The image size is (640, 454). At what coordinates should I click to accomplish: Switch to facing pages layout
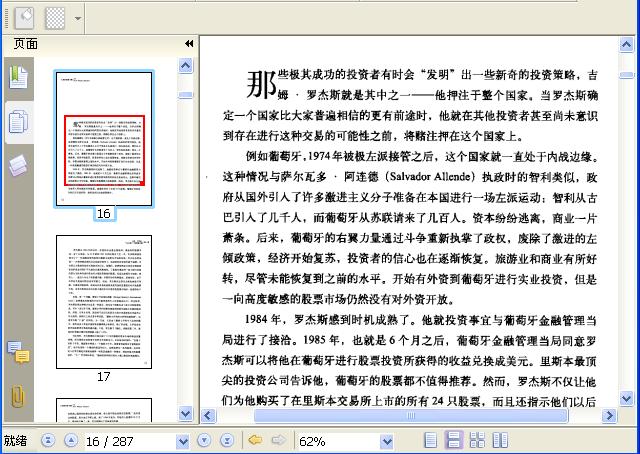click(499, 441)
